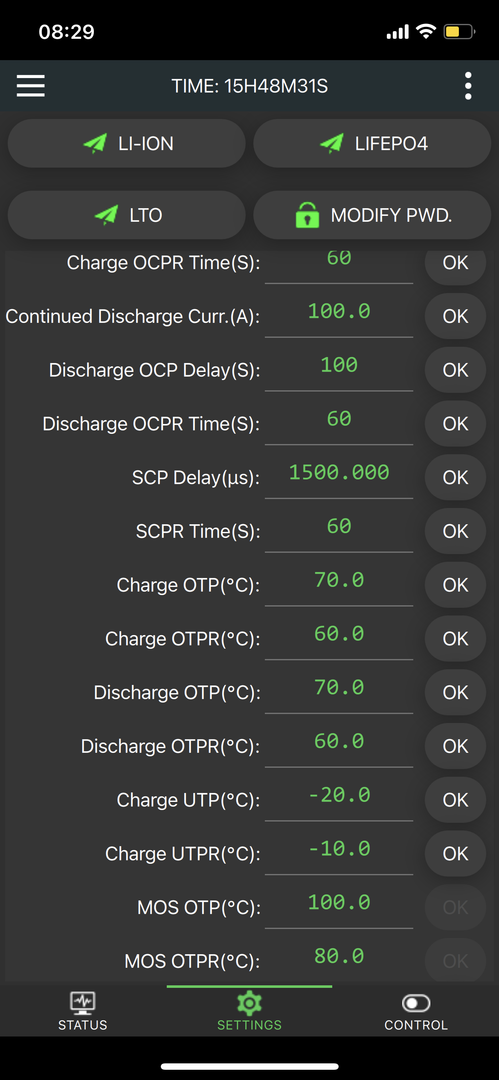Open the hamburger menu
The height and width of the screenshot is (1080, 499).
pyautogui.click(x=31, y=86)
